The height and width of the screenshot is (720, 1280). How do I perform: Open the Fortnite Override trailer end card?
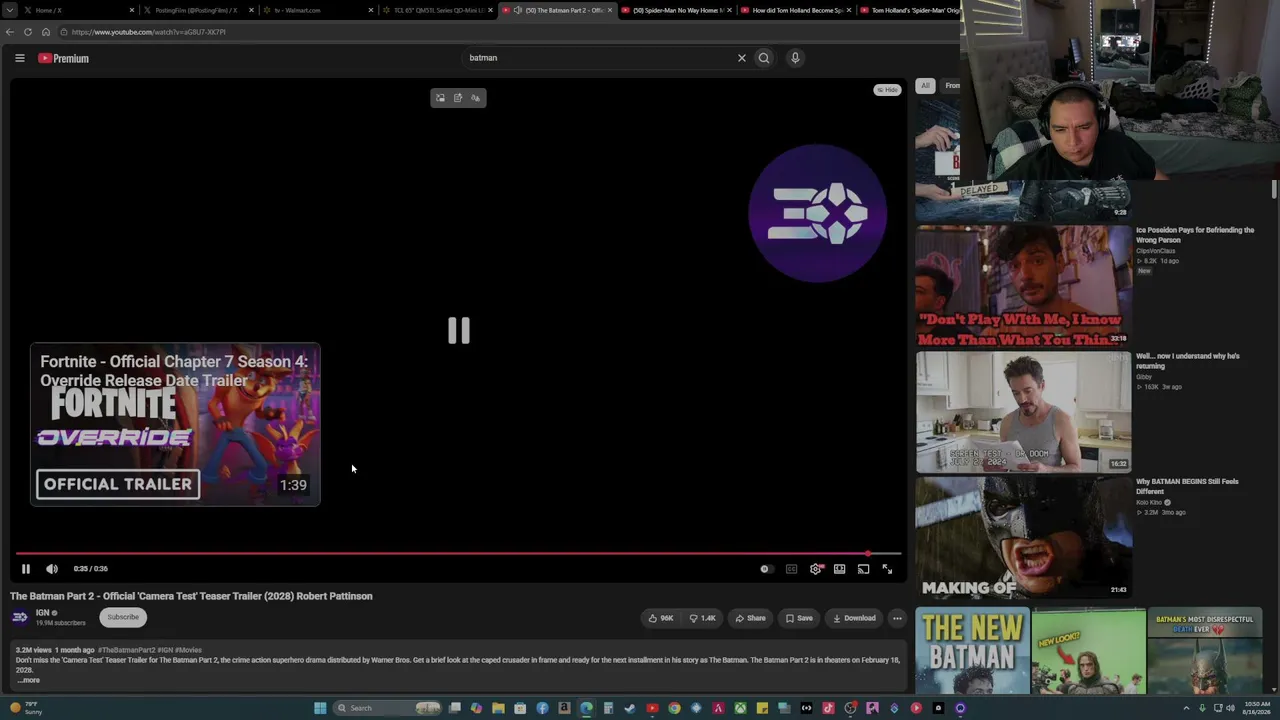point(175,424)
